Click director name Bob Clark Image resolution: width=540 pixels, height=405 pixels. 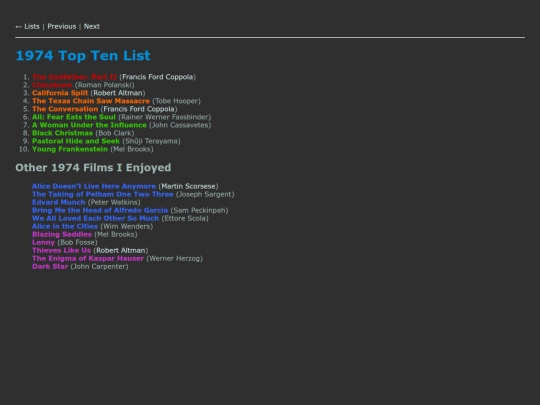(115, 133)
